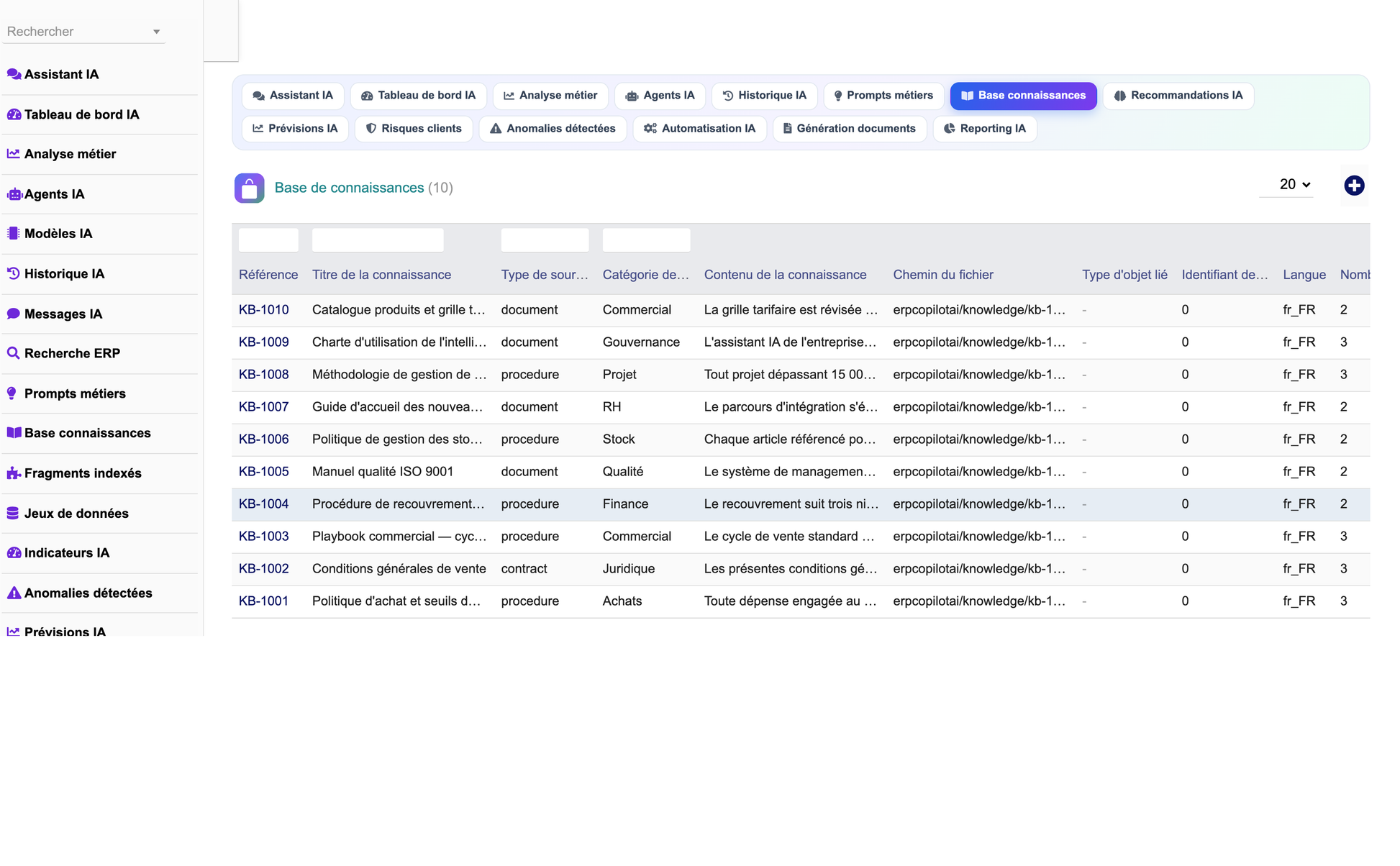Image resolution: width=1400 pixels, height=866 pixels.
Task: Click the Analyse métier sidebar chart icon
Action: 14,154
